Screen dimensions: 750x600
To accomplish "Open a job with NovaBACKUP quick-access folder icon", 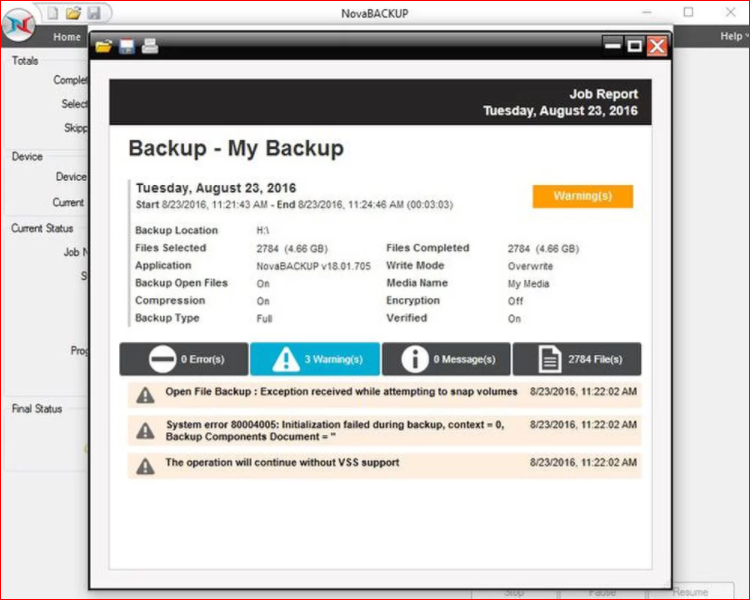I will [73, 13].
